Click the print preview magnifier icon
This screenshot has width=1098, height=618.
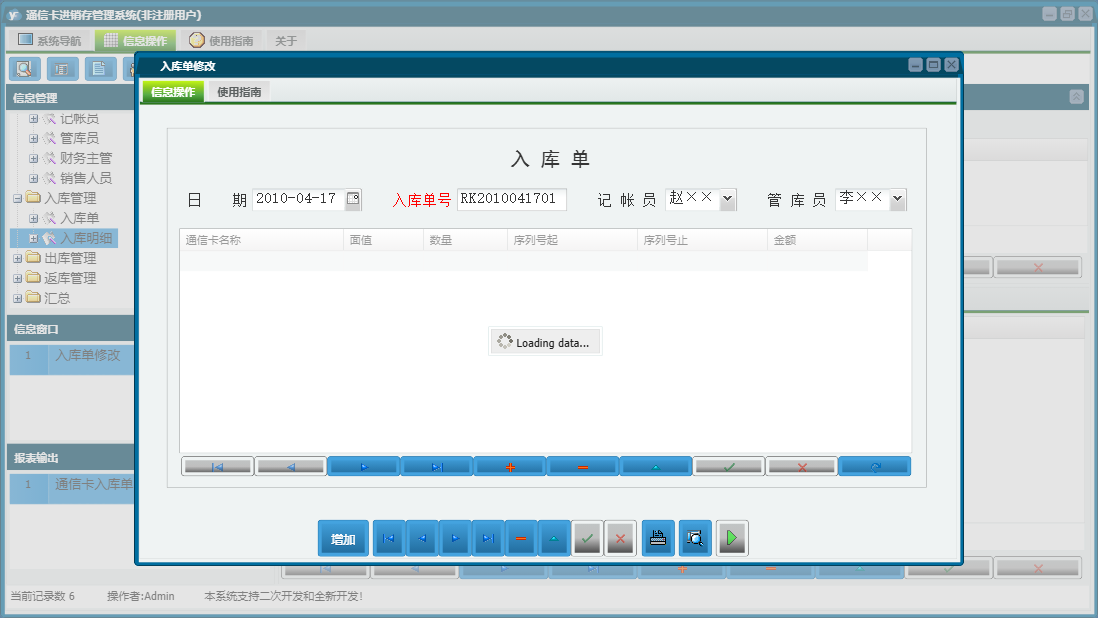click(695, 538)
